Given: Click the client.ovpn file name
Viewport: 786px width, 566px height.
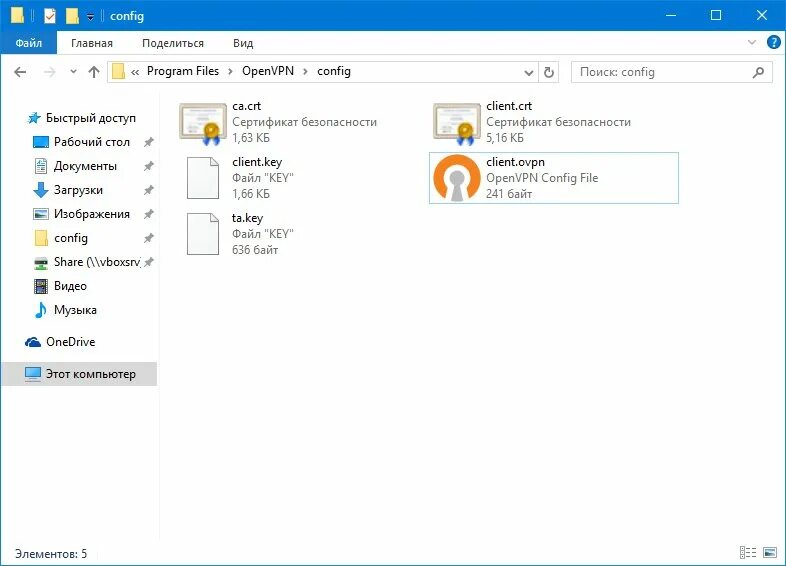Looking at the screenshot, I should click(x=515, y=162).
